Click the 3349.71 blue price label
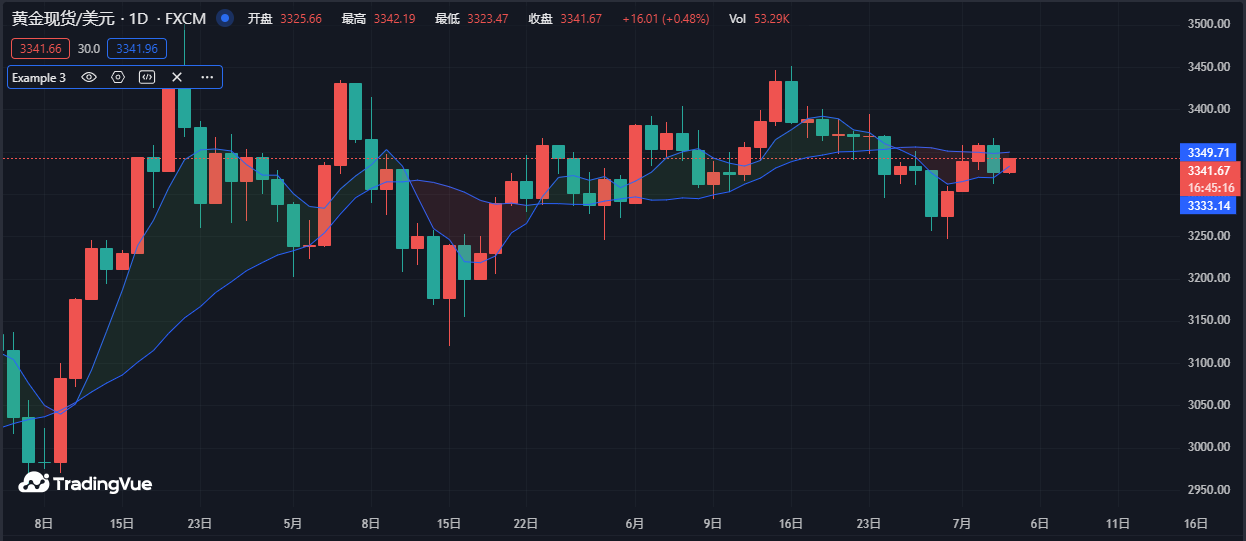The width and height of the screenshot is (1246, 541). 1208,152
